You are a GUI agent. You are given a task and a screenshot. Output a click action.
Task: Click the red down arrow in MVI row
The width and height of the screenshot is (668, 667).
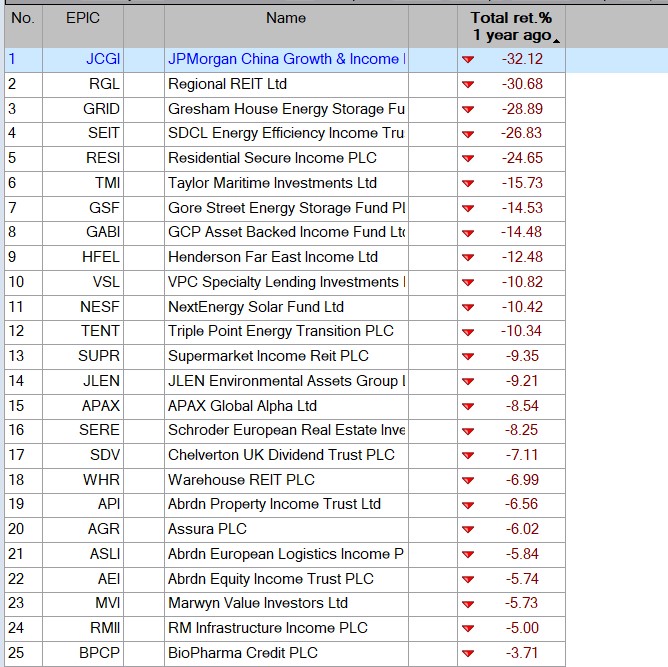tap(468, 604)
